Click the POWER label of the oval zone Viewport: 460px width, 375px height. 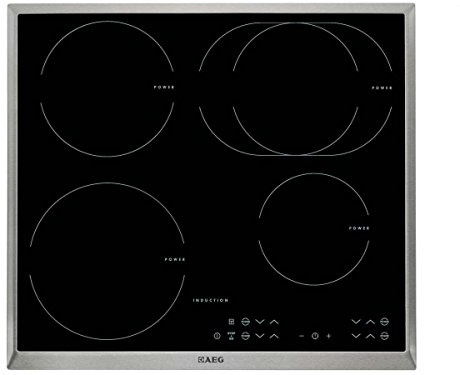[x=382, y=88]
